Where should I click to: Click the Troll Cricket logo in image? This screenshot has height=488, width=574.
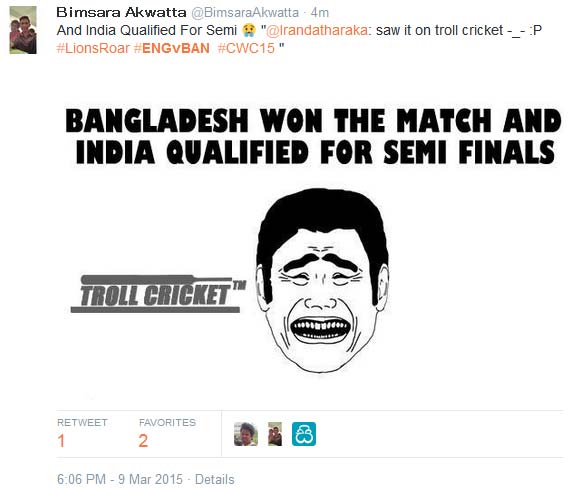(158, 294)
